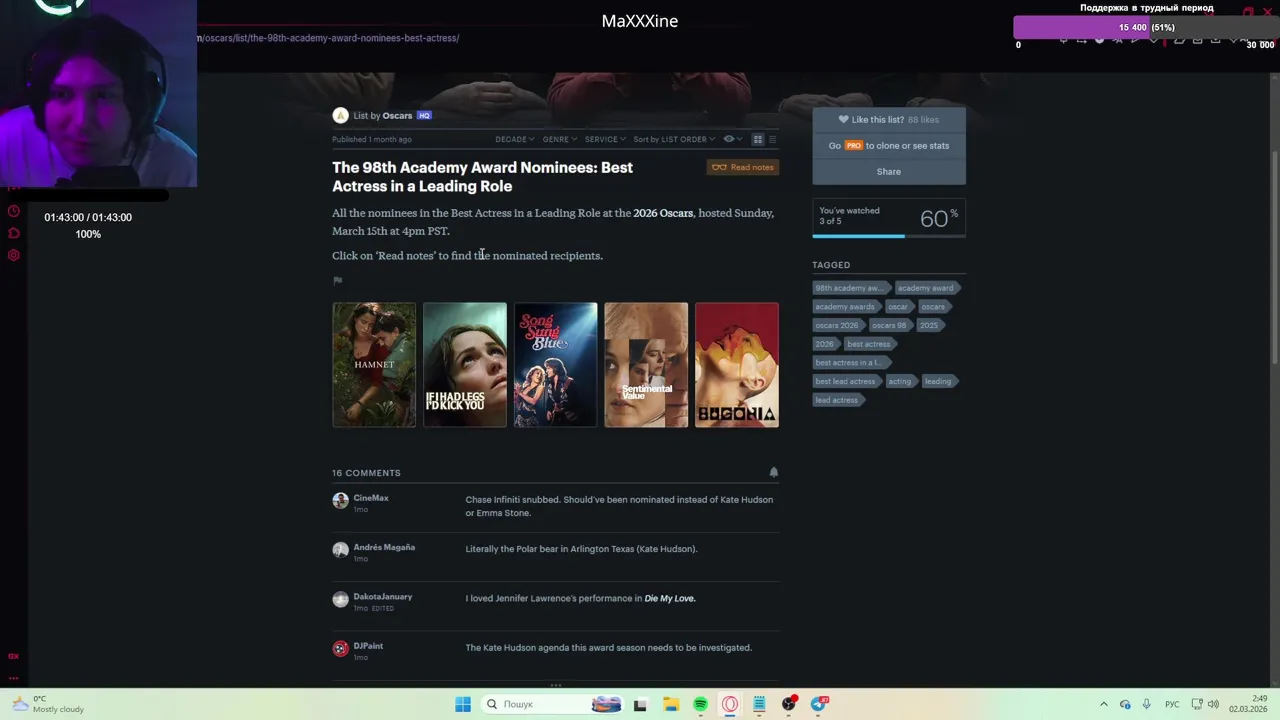The width and height of the screenshot is (1280, 720).
Task: Click CineMax commenter avatar
Action: point(340,500)
